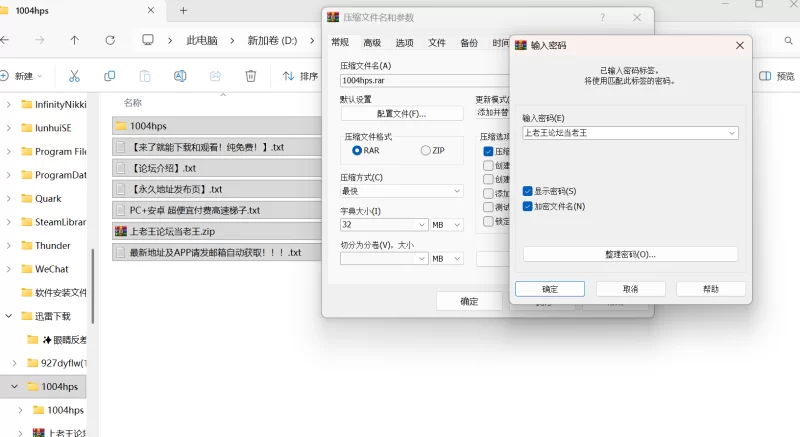Viewport: 800px width, 437px height.
Task: Toggle the last 锁定 option checkbox
Action: (x=488, y=221)
